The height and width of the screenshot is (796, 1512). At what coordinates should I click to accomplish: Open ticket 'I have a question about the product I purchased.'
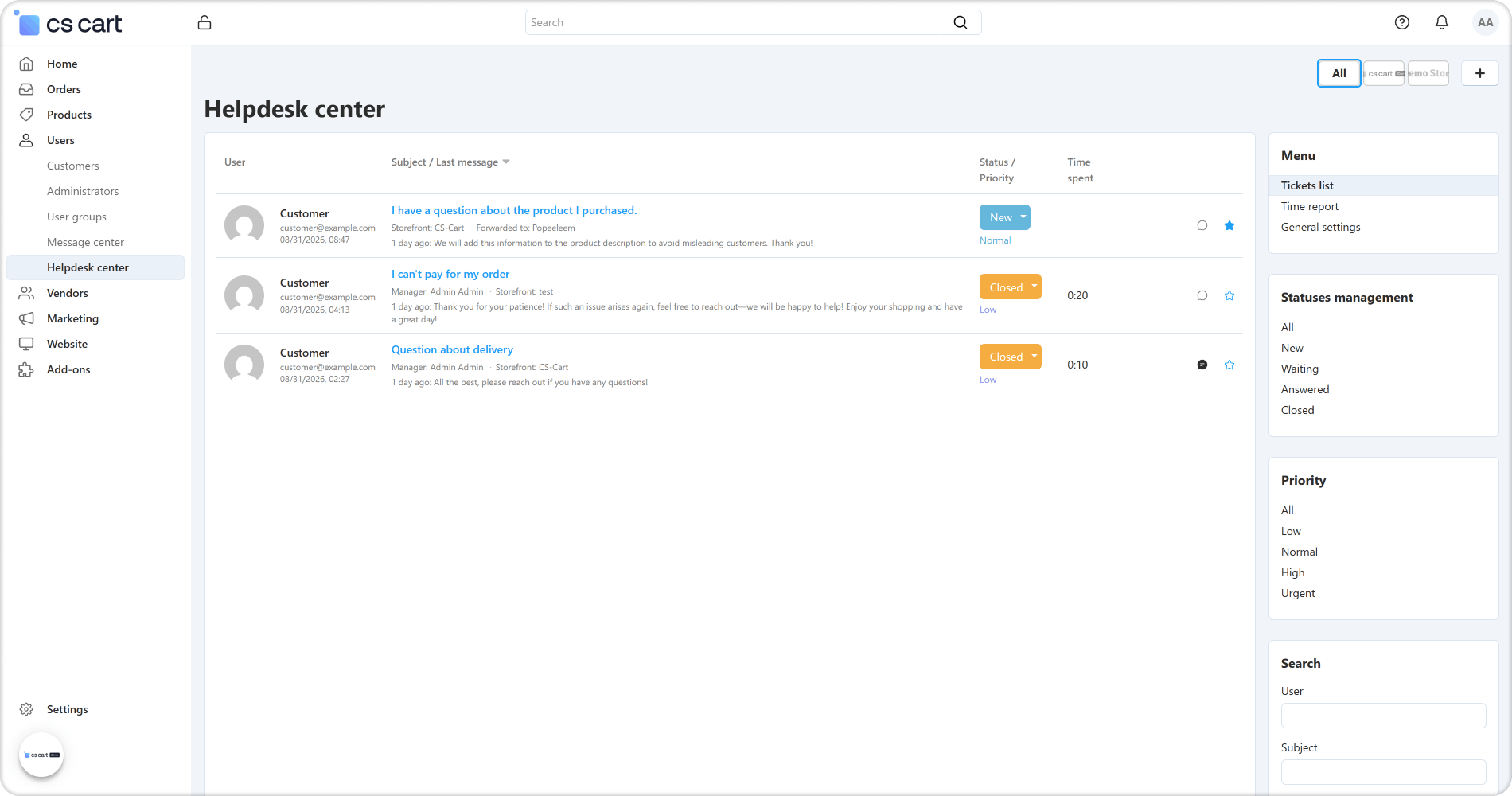[514, 210]
